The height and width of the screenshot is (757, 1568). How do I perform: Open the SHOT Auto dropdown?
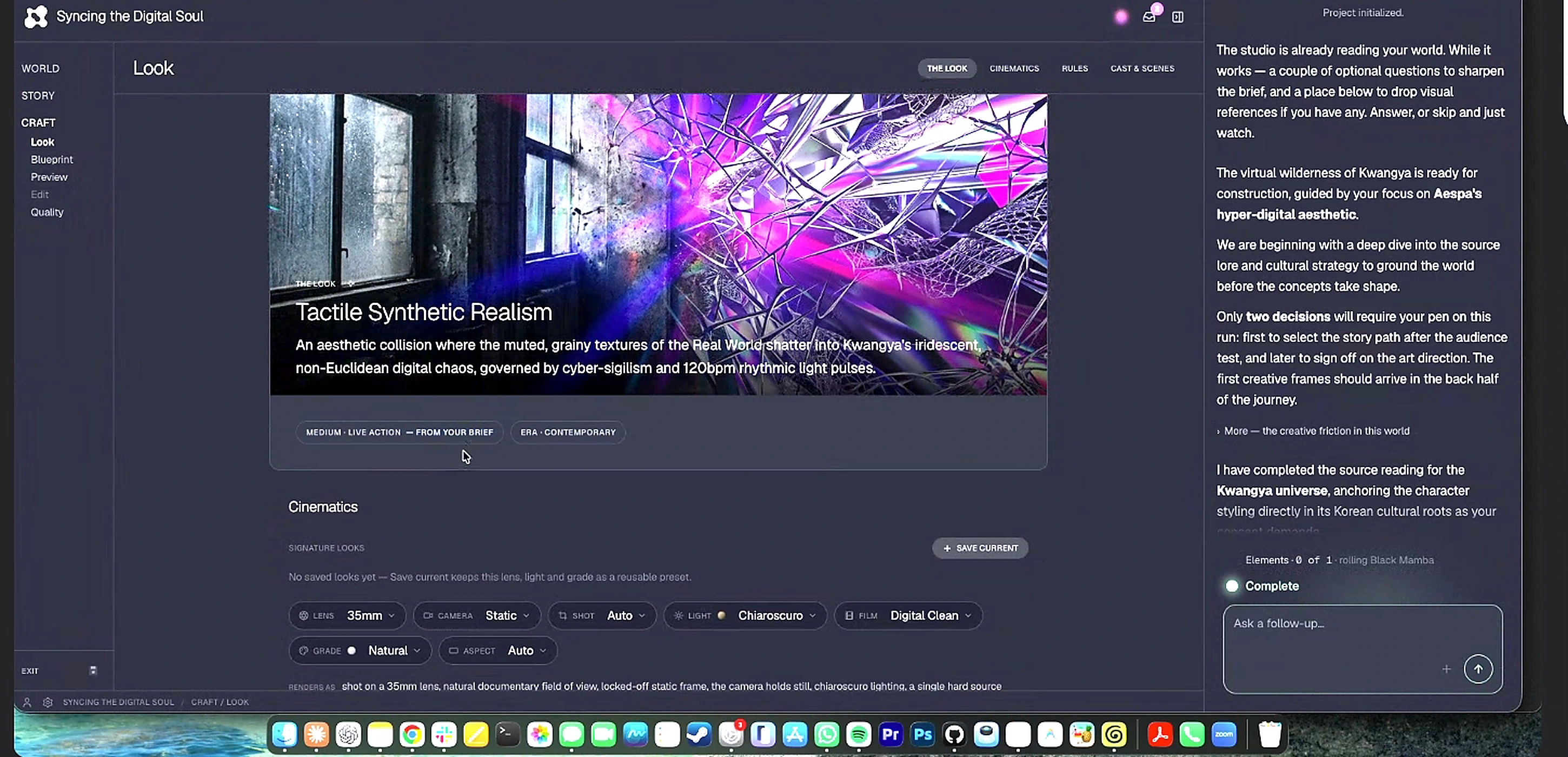pos(602,615)
